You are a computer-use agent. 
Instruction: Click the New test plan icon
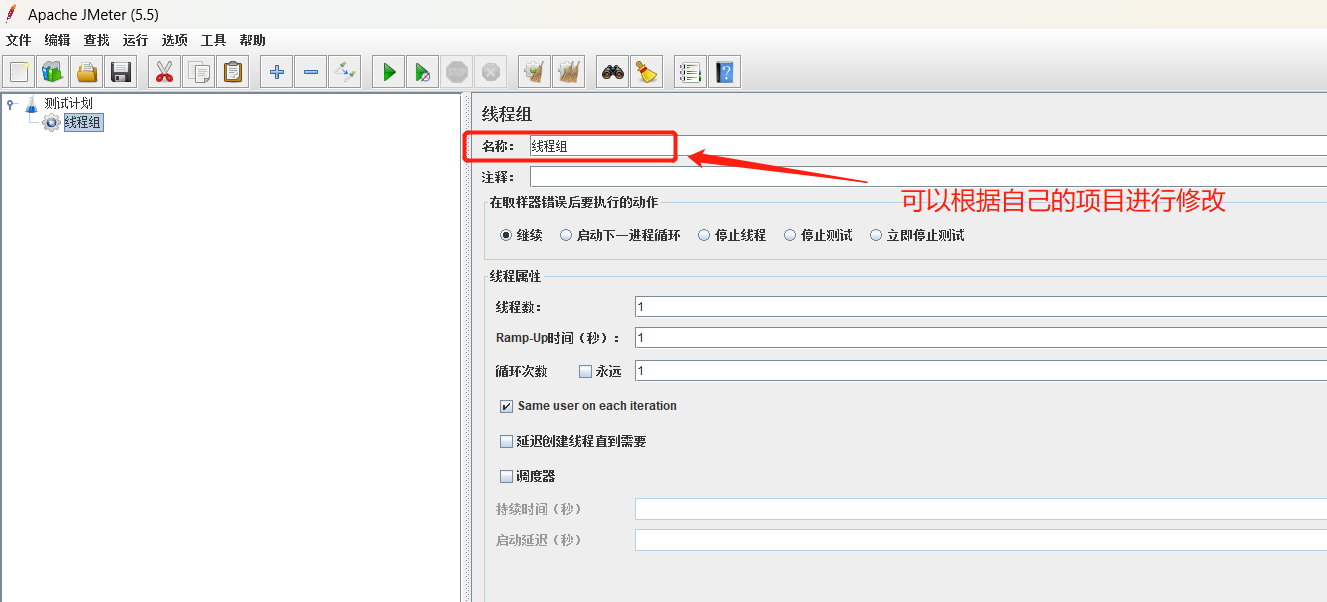(x=19, y=72)
